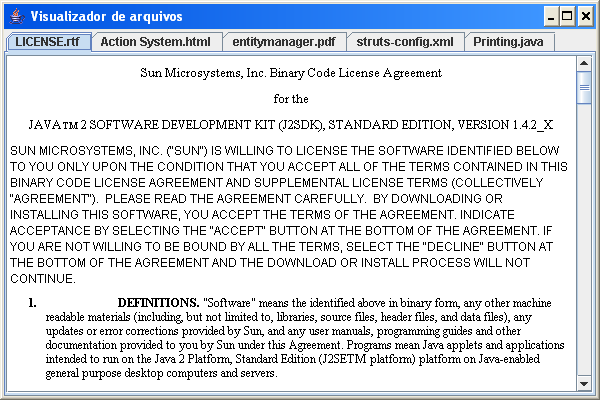Click the Java coffee cup icon in title bar

(14, 16)
